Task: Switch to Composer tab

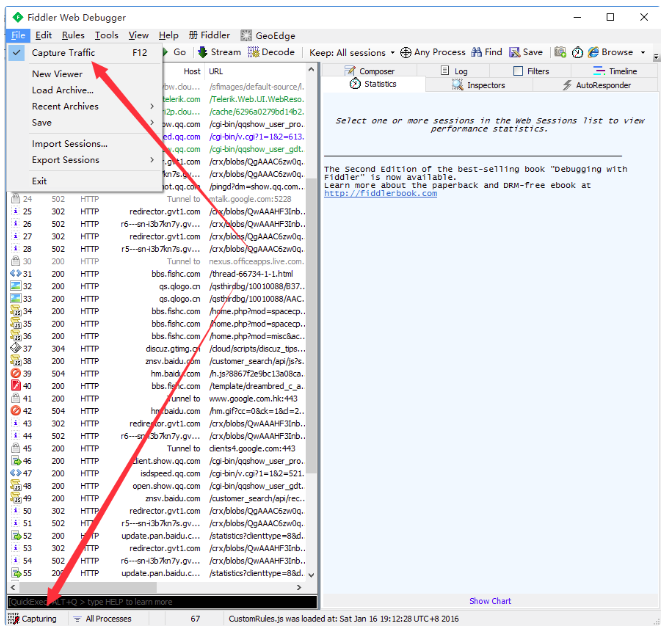Action: tap(369, 71)
